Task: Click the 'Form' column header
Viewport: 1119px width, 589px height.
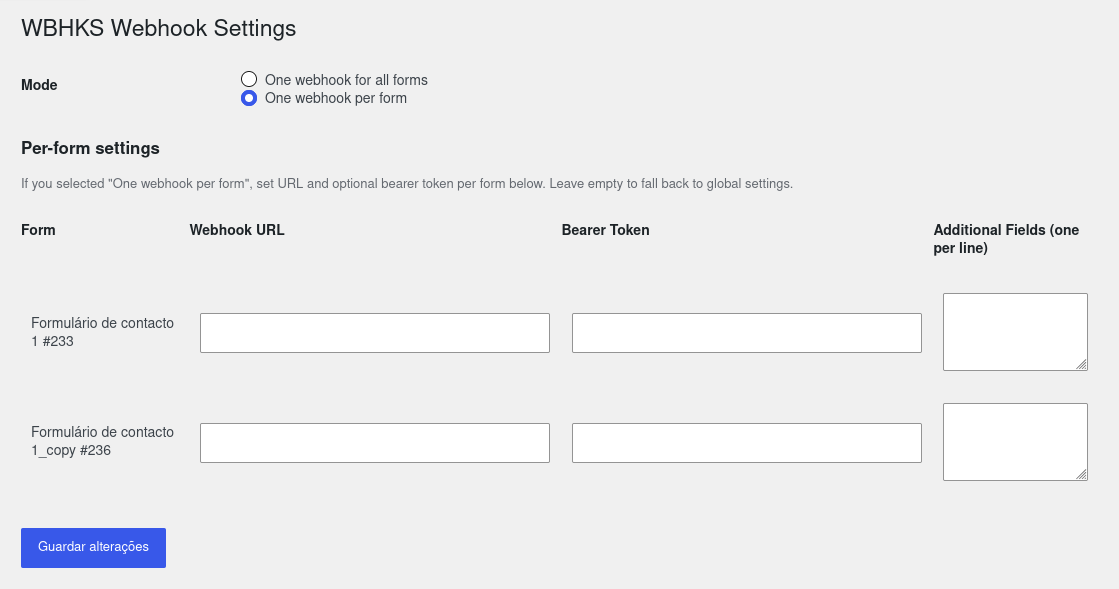Action: click(x=38, y=230)
